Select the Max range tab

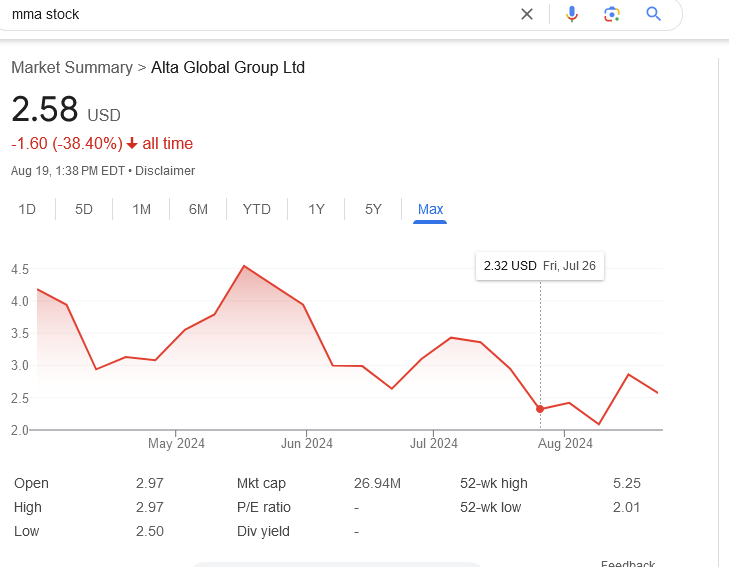[x=431, y=209]
